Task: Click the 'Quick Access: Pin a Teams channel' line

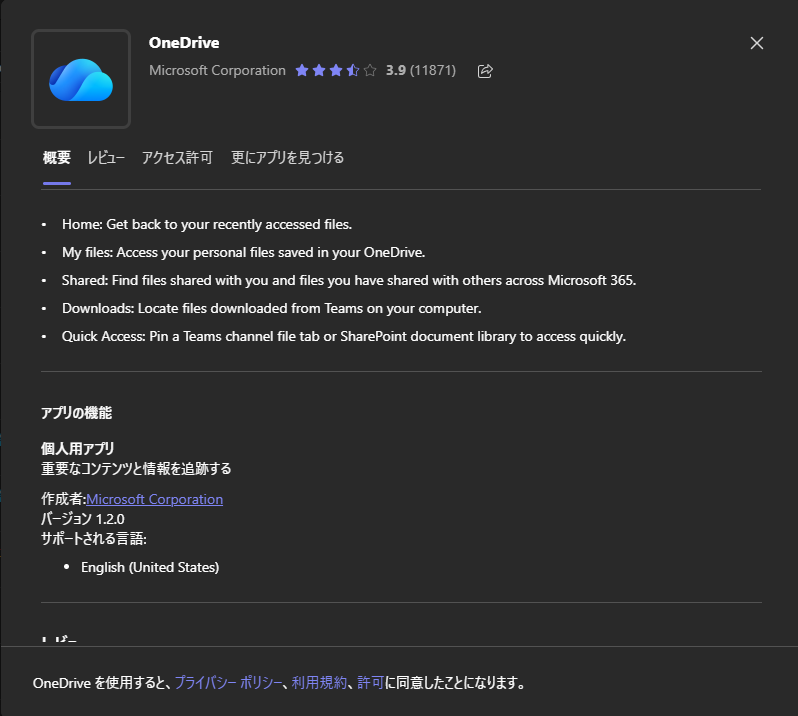Action: coord(344,336)
